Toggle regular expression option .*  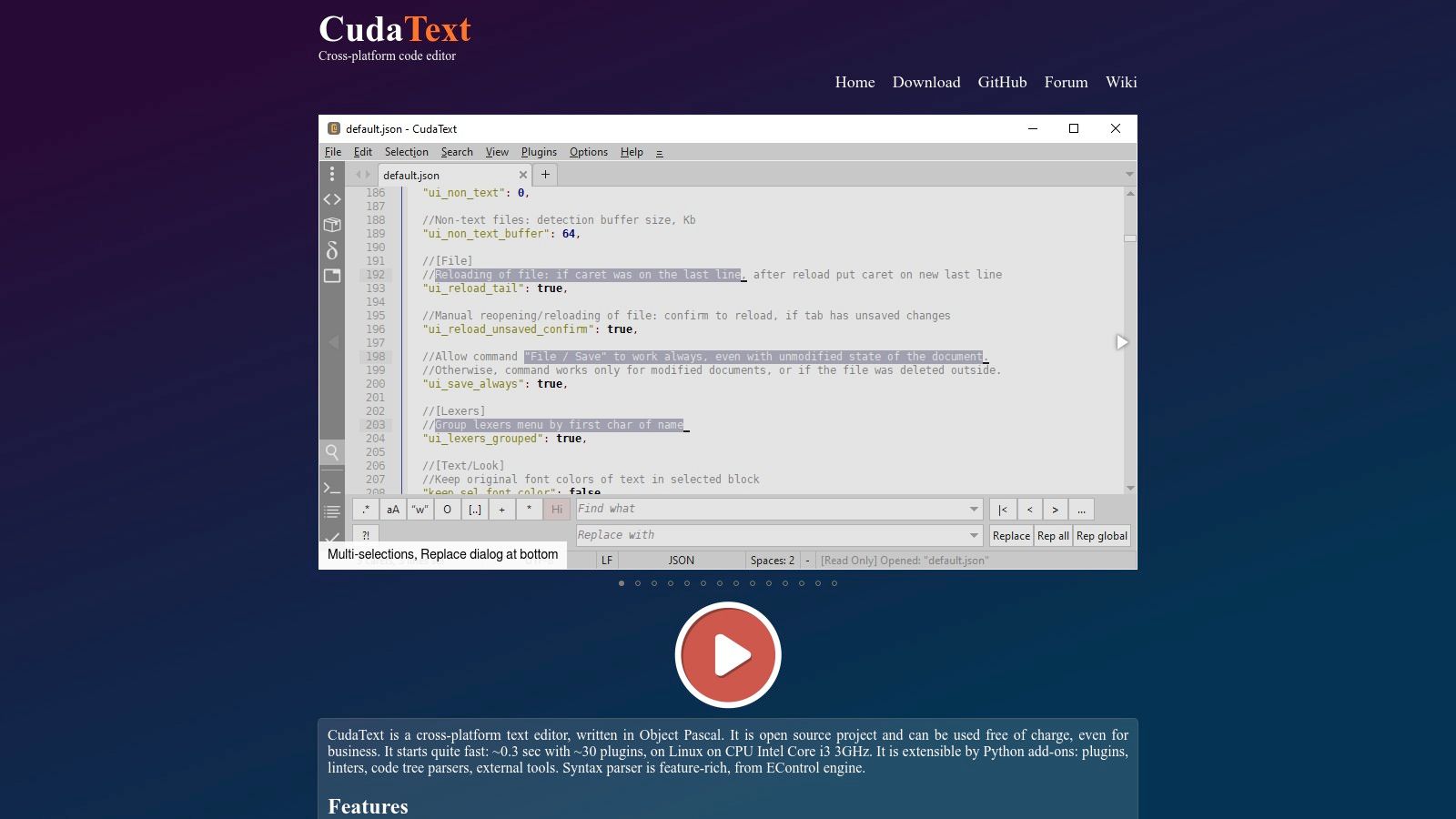click(x=366, y=510)
